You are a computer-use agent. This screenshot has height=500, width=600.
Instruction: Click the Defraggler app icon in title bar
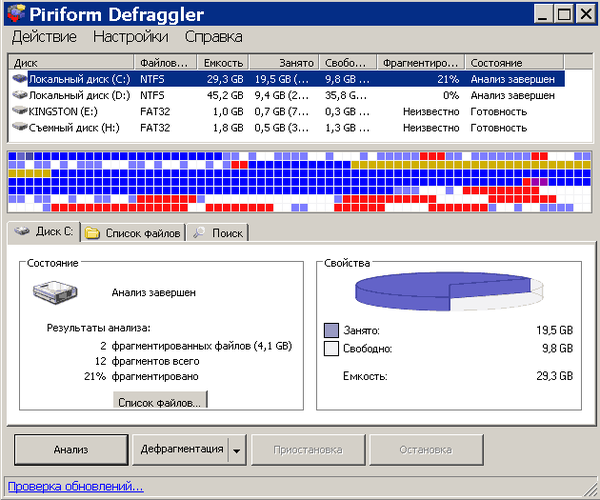click(x=16, y=14)
